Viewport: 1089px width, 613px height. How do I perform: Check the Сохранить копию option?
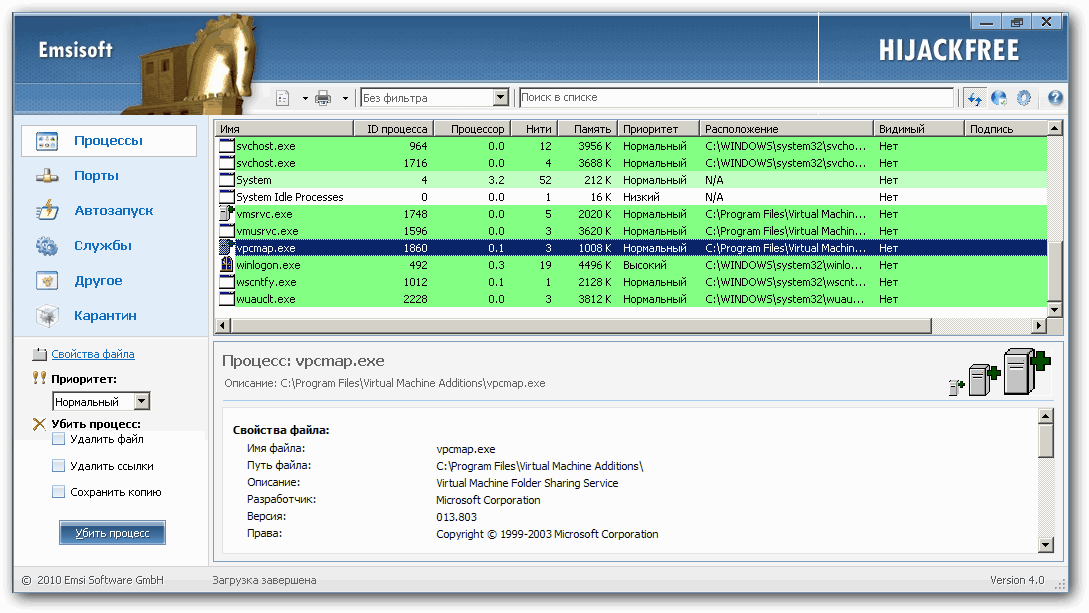click(x=58, y=492)
